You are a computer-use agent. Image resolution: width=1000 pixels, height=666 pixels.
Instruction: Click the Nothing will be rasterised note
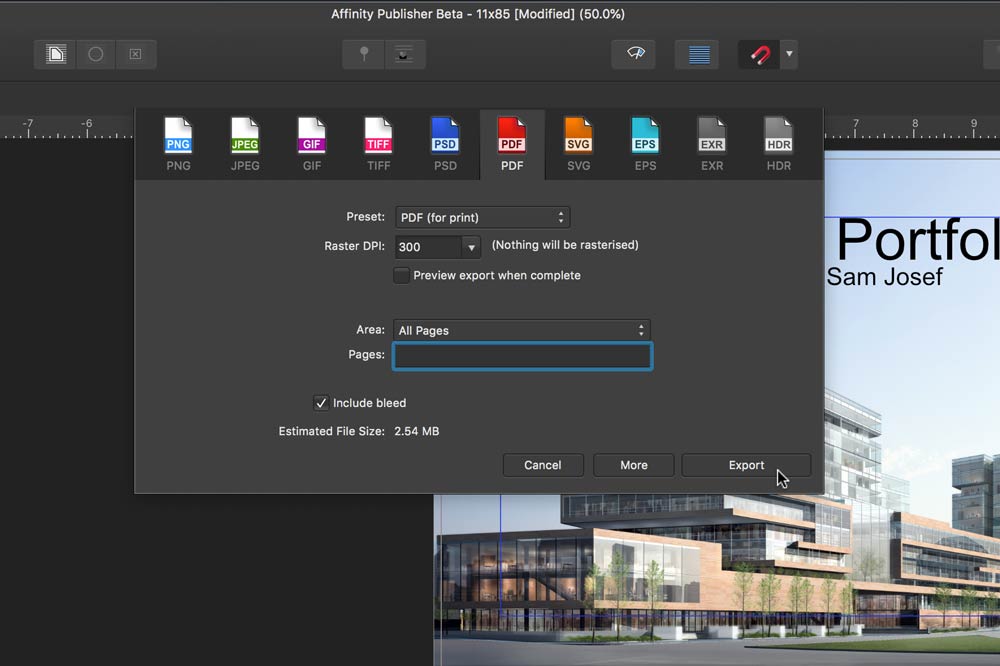pyautogui.click(x=565, y=245)
